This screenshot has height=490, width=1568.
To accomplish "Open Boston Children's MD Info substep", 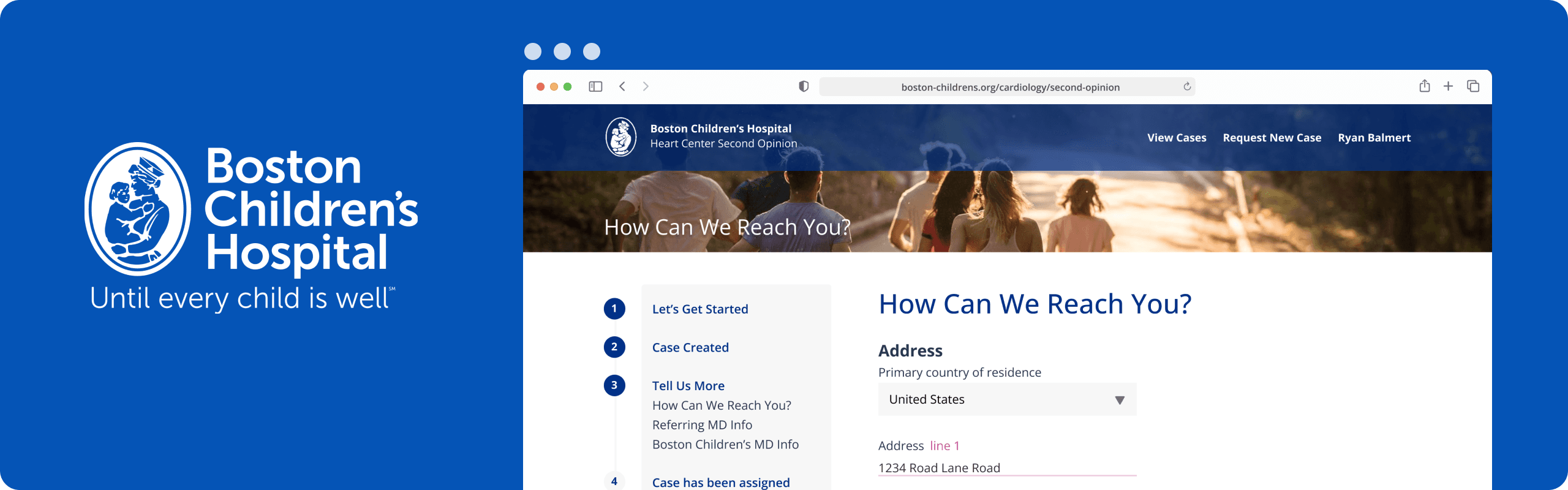I will point(725,445).
